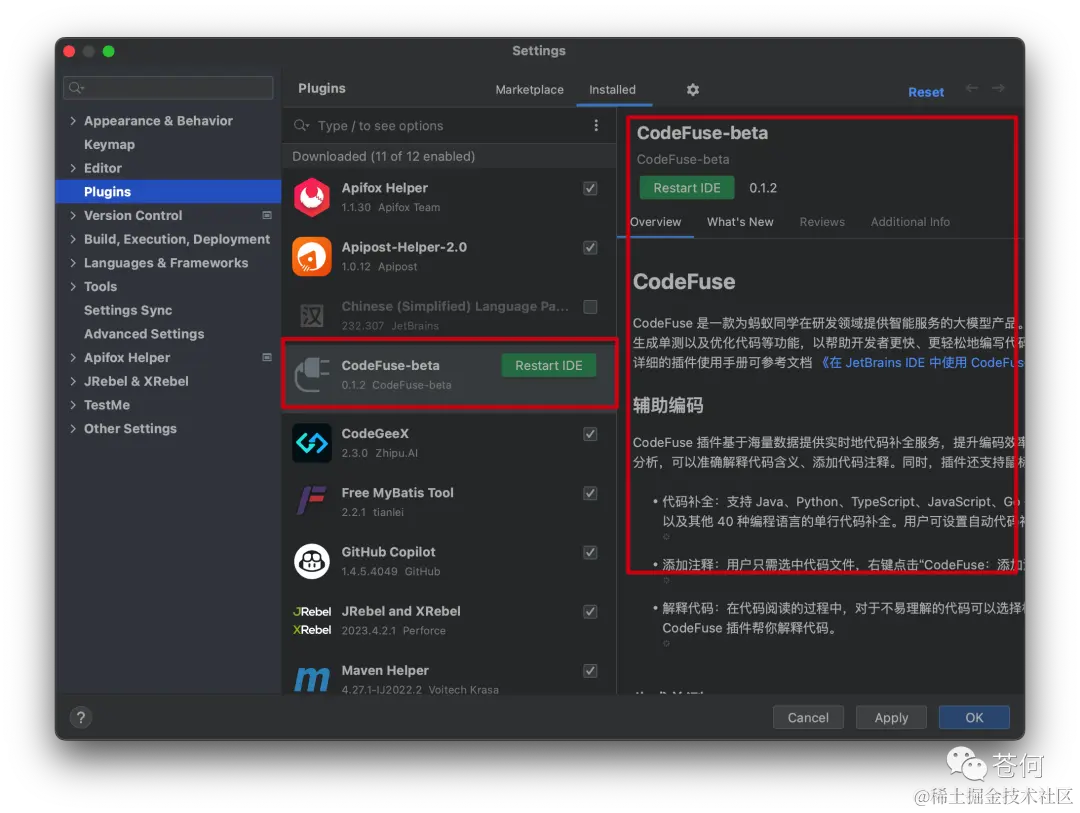Viewport: 1080px width, 813px height.
Task: Switch to the Installed tab
Action: [612, 90]
